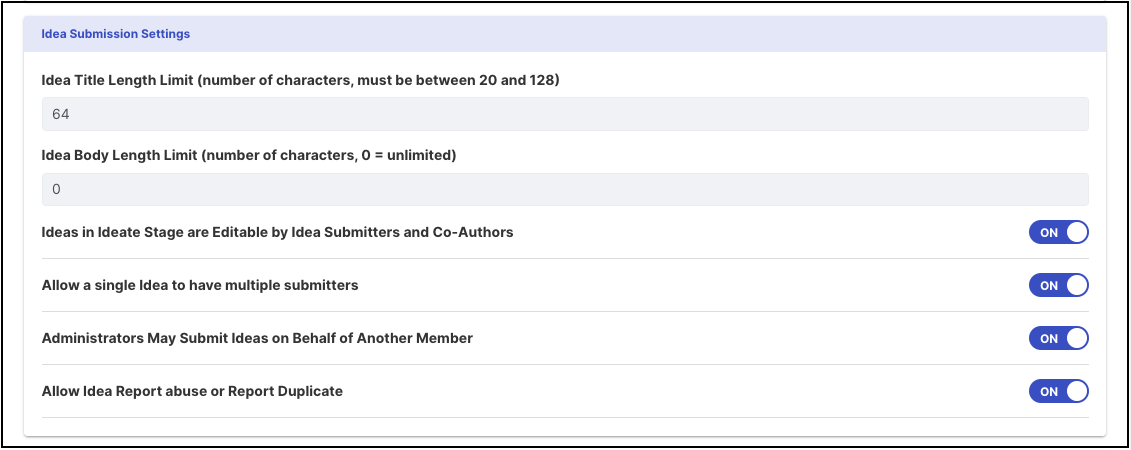Image resolution: width=1131 pixels, height=450 pixels.
Task: Click the Idea Submission Settings header
Action: [x=116, y=34]
